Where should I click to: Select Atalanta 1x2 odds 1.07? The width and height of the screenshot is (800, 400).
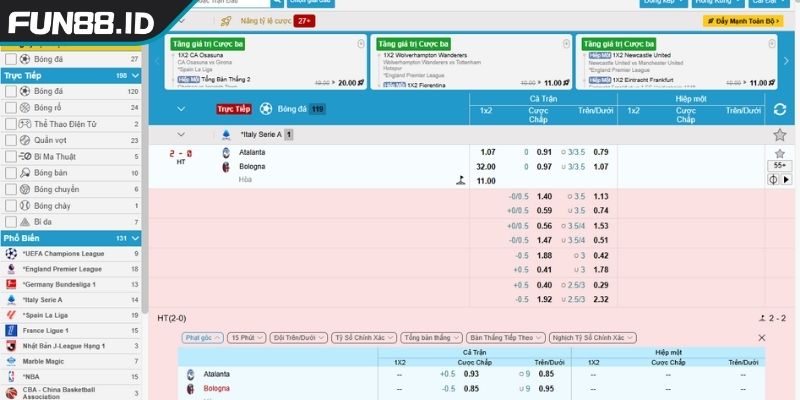coord(487,152)
